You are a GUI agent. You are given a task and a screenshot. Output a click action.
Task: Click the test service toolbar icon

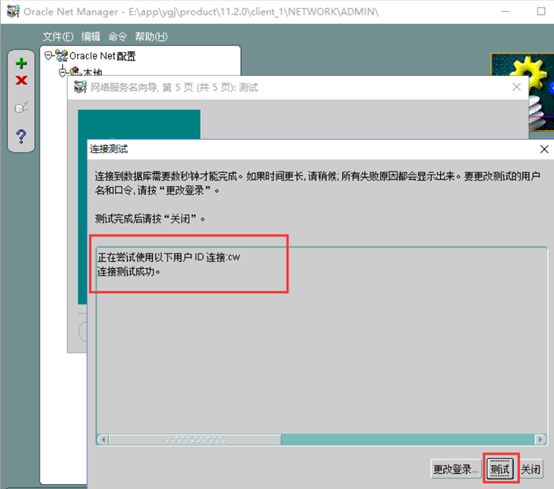21,107
